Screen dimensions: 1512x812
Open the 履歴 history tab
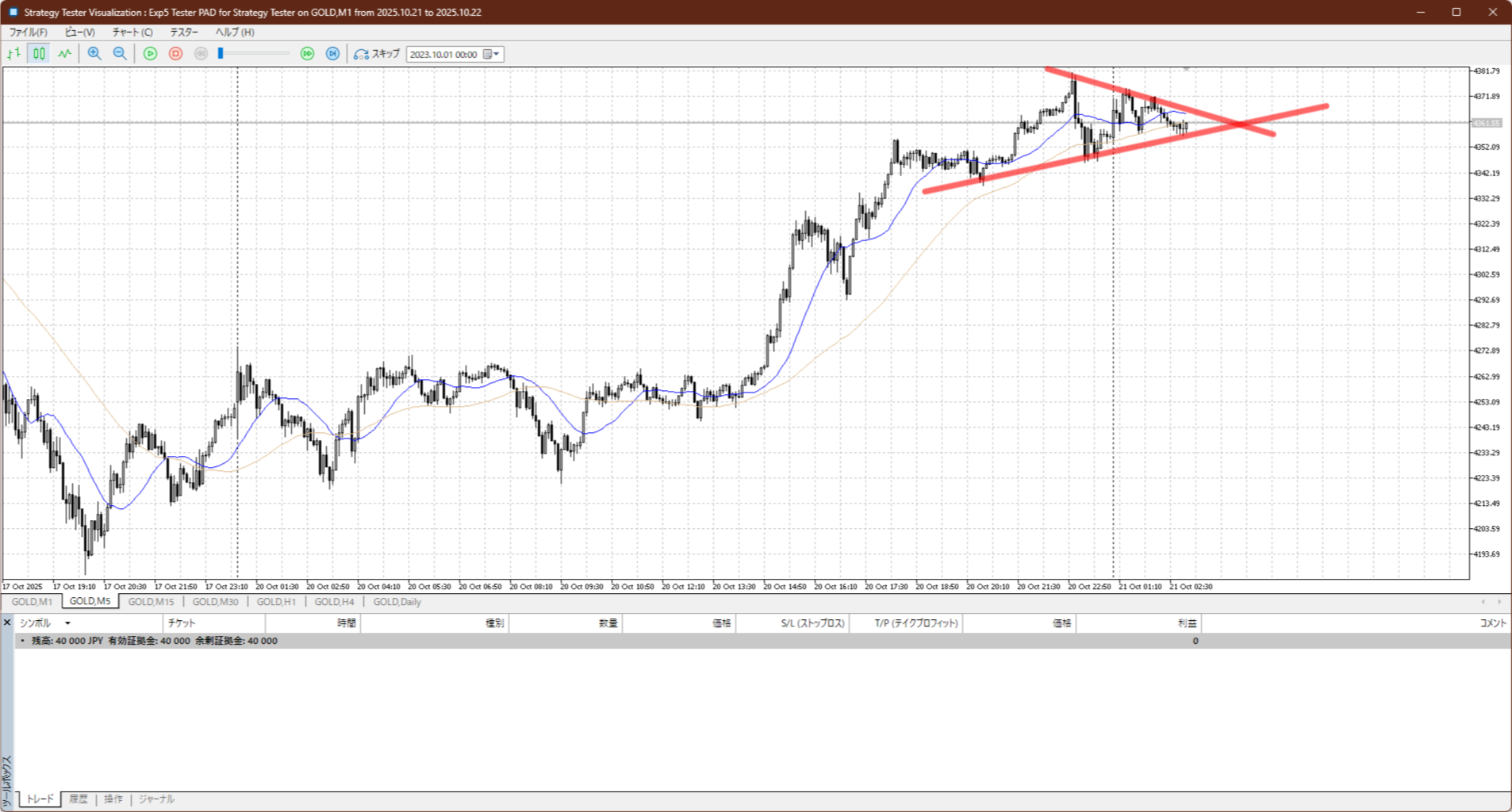[78, 799]
